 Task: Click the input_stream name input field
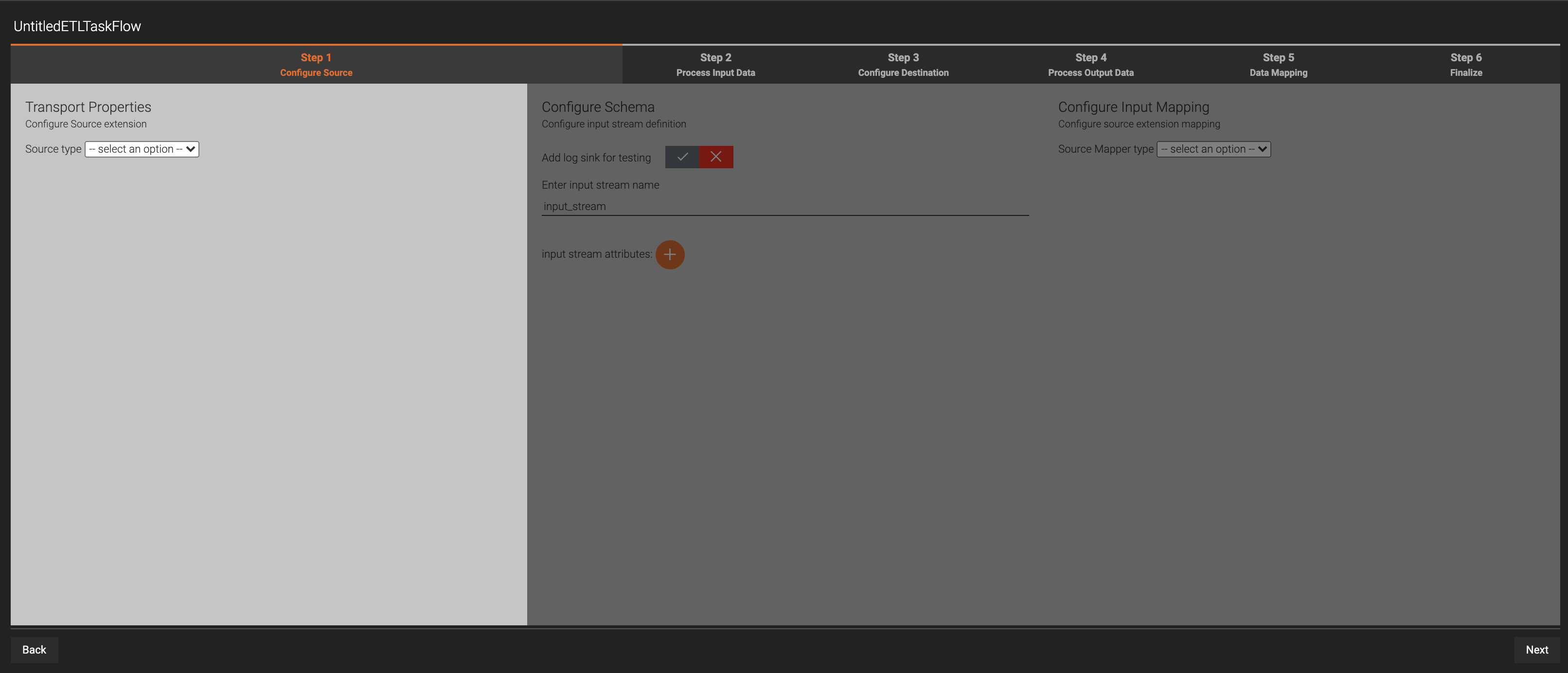pos(785,206)
